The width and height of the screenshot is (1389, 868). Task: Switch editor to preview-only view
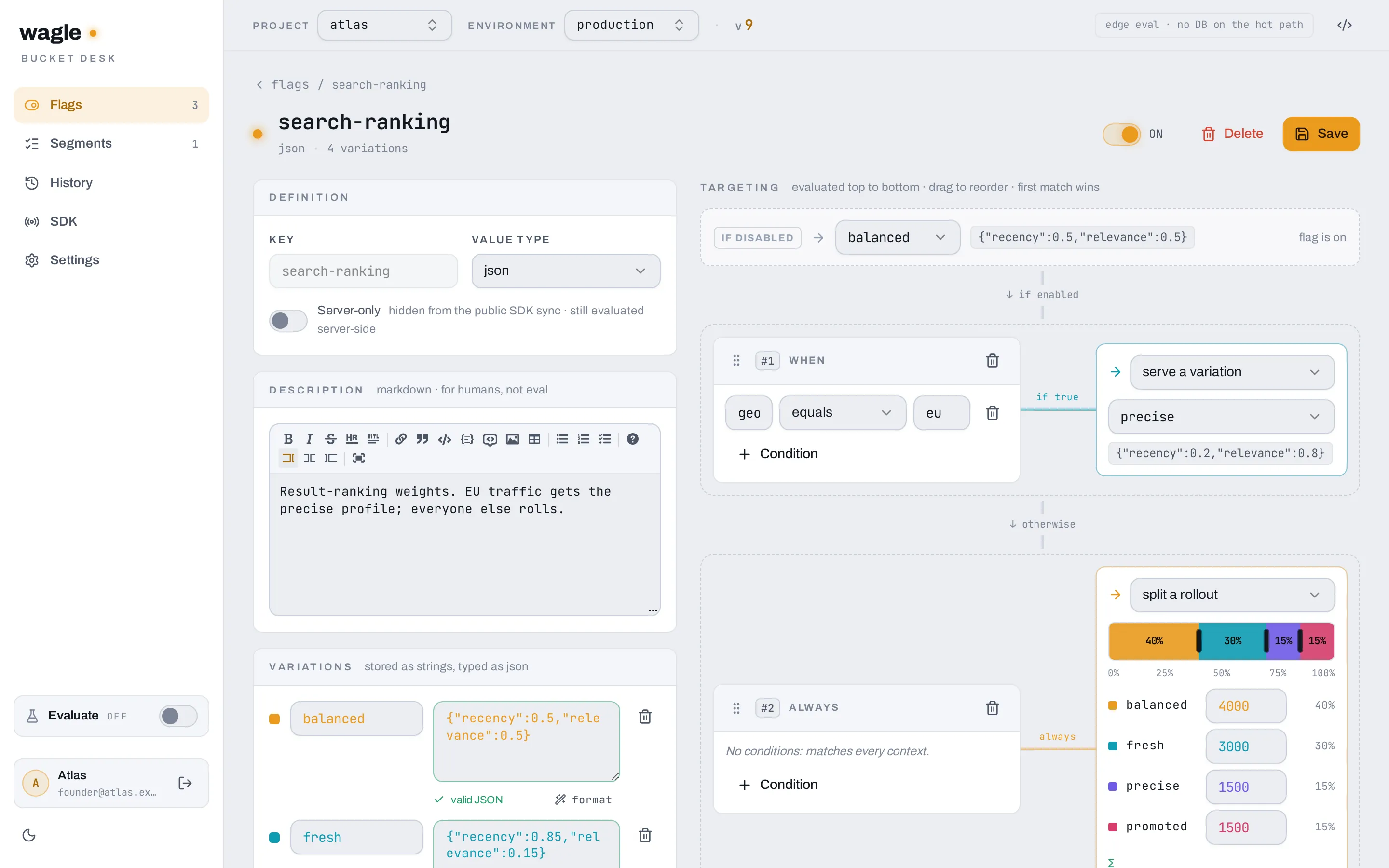coord(330,458)
